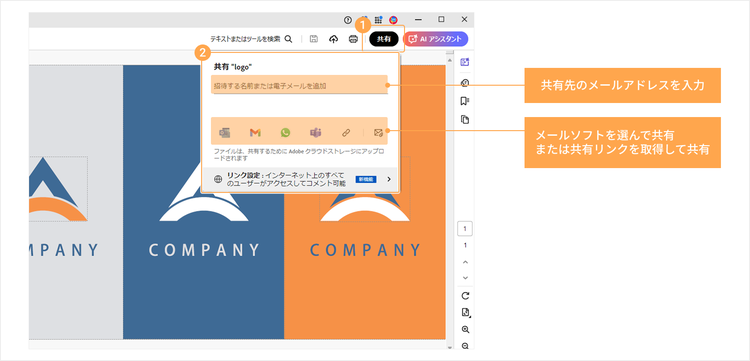Viewport: 750px width, 361px height.
Task: Click the vertical scrollbar up arrow
Action: [x=449, y=60]
